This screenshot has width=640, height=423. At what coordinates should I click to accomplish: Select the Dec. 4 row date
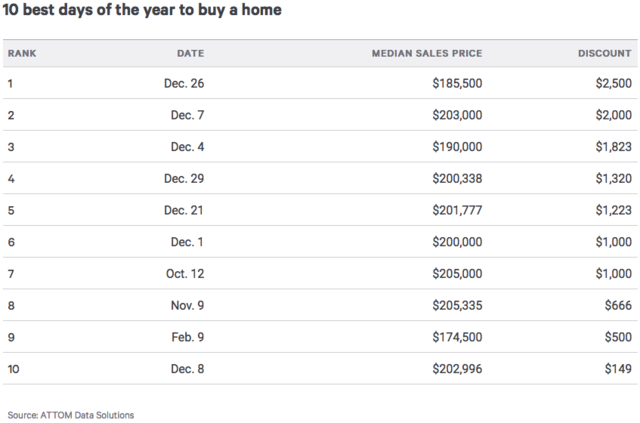[187, 147]
